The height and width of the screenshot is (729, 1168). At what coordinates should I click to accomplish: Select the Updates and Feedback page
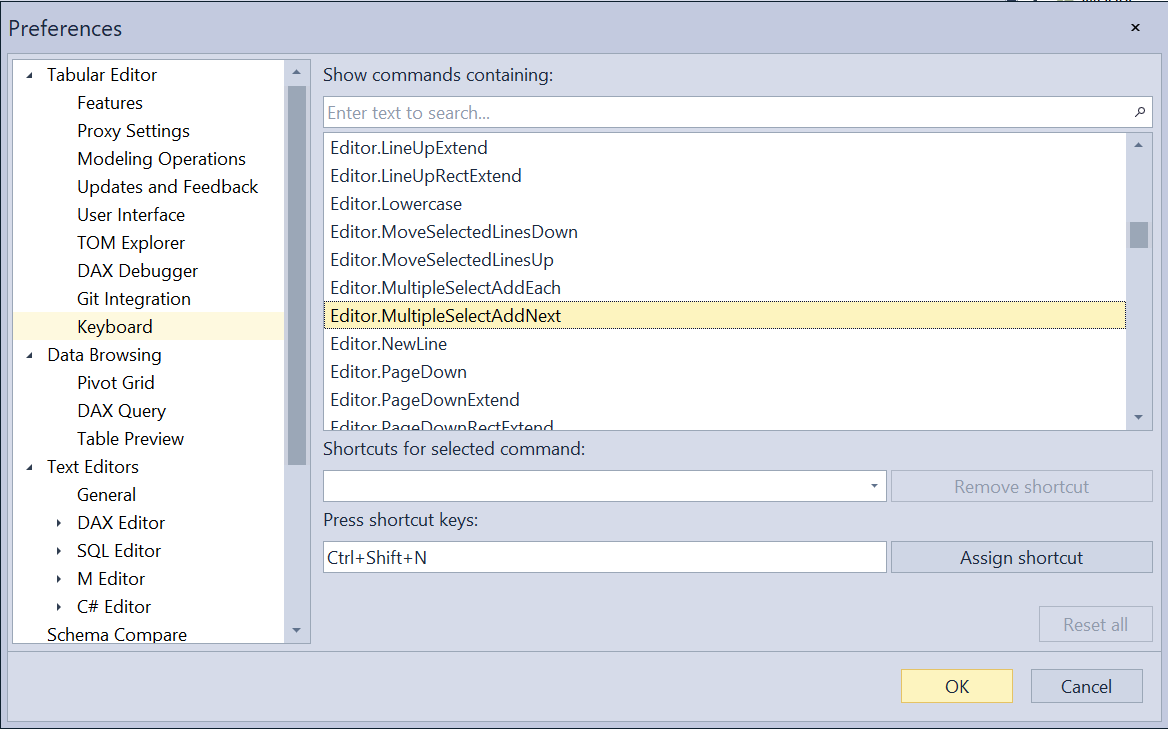167,186
